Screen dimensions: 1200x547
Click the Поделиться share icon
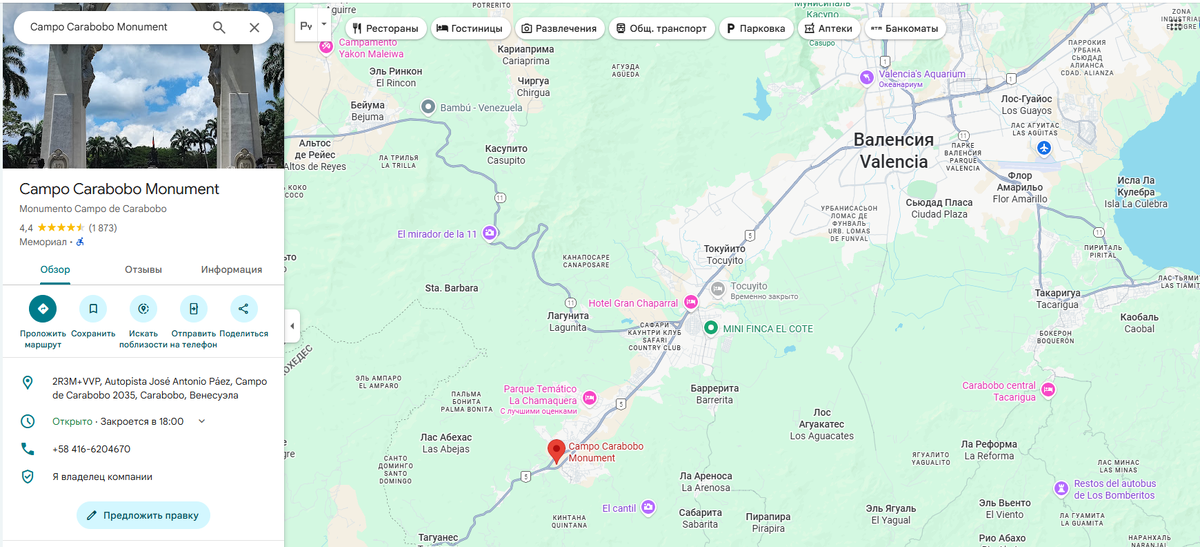tap(244, 309)
